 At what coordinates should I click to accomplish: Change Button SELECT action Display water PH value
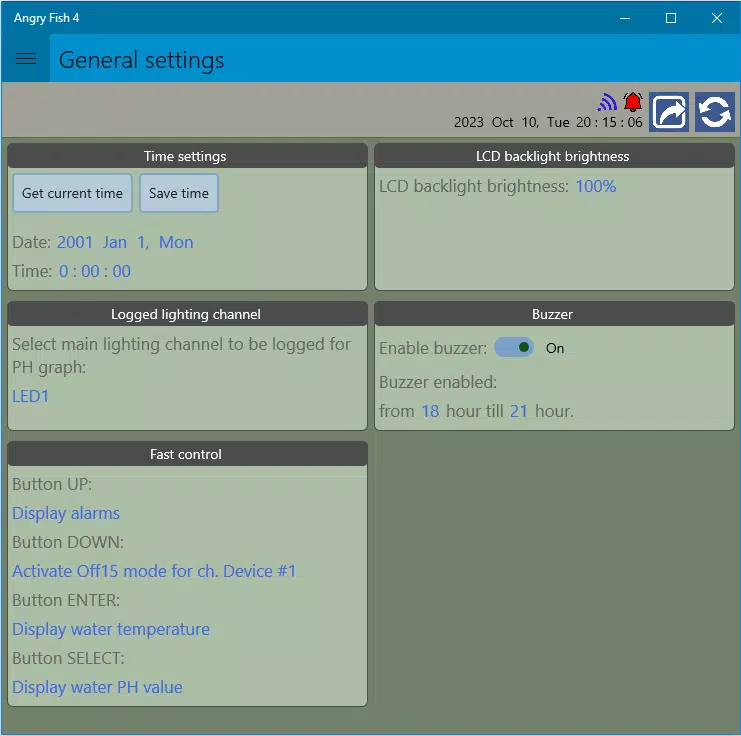(97, 687)
